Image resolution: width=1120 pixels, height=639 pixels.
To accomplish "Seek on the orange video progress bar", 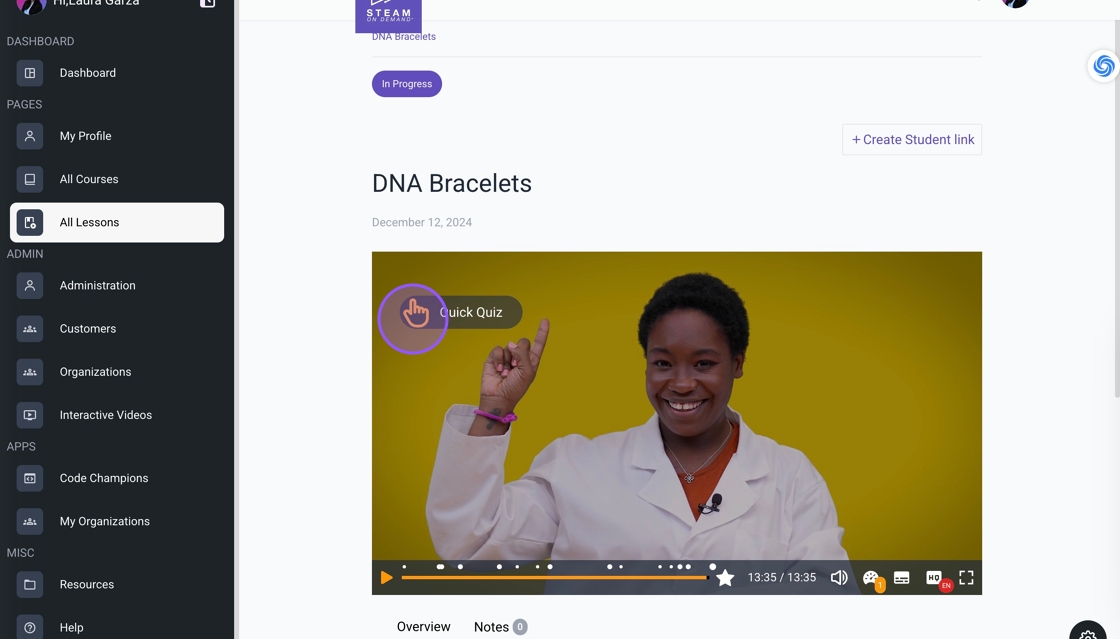I will point(554,578).
